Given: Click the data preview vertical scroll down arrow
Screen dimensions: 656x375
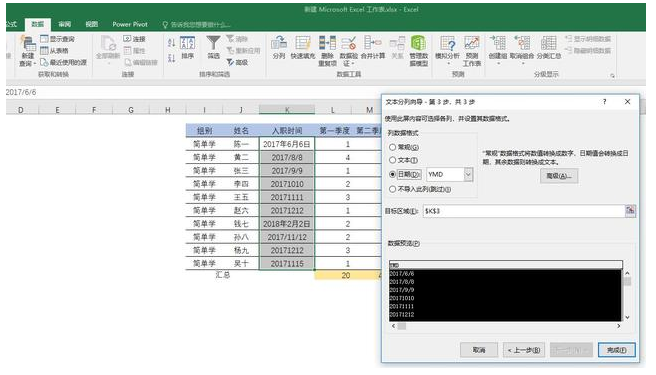Looking at the screenshot, I should [x=627, y=318].
